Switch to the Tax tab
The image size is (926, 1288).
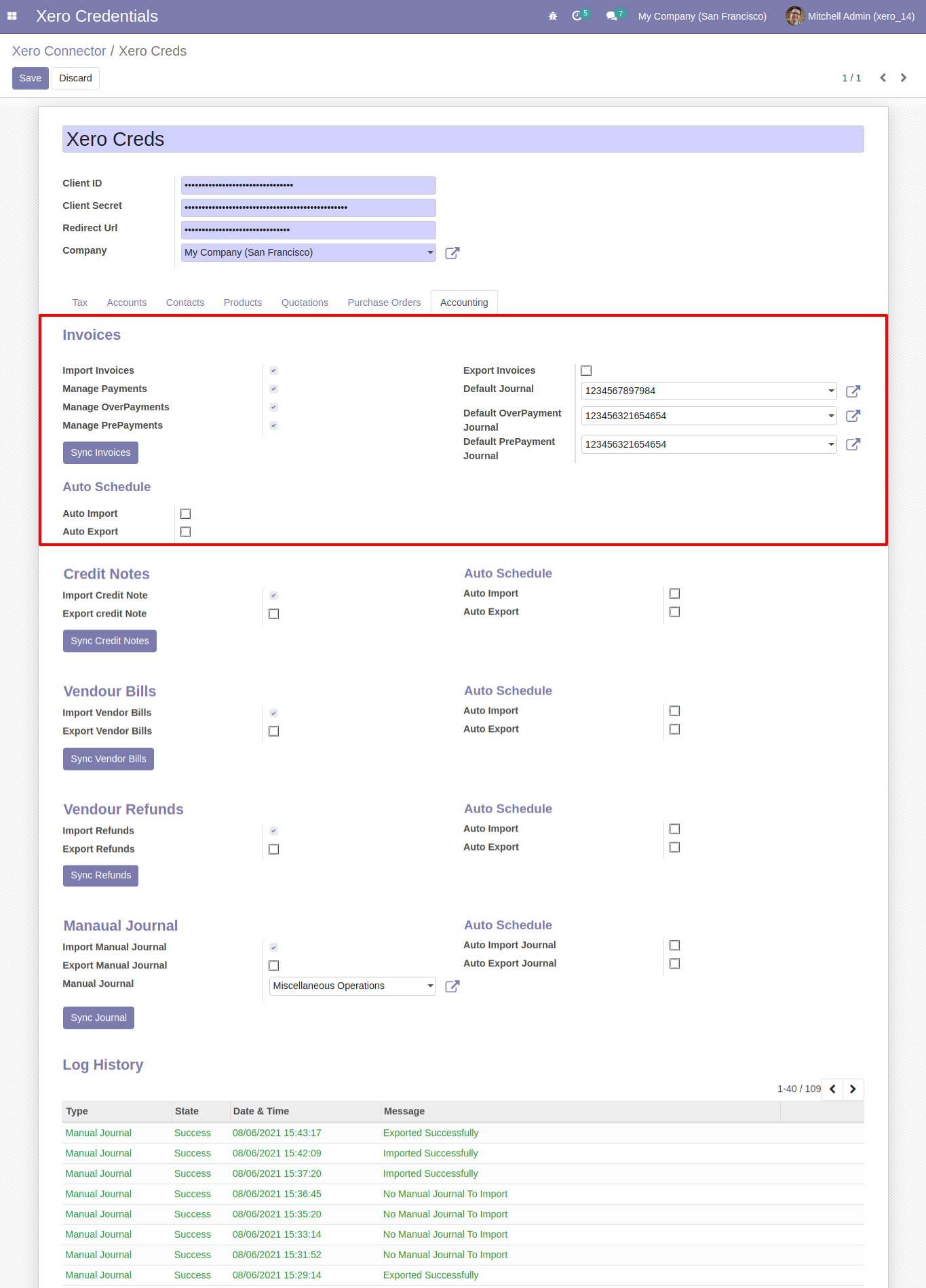(80, 303)
